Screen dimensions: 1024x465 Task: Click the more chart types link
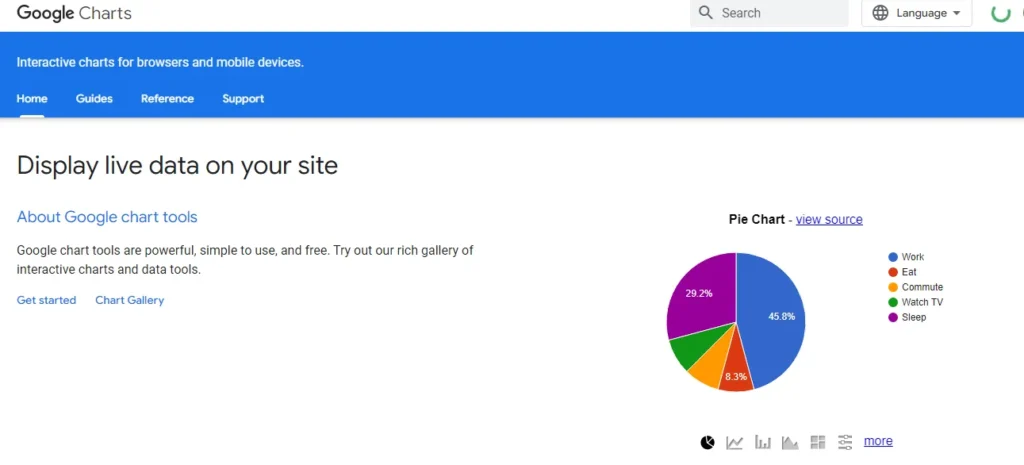878,441
